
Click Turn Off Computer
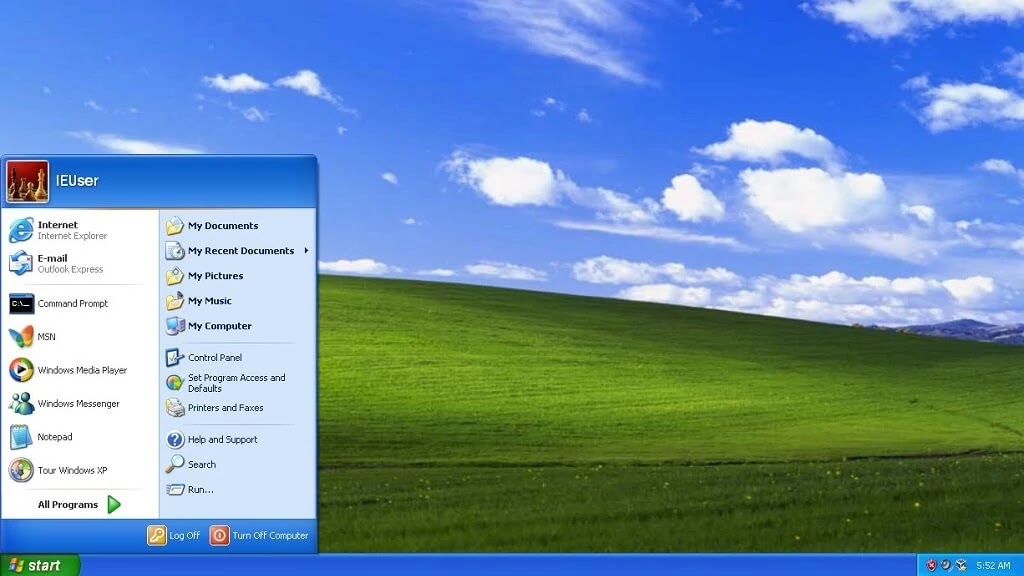point(260,535)
